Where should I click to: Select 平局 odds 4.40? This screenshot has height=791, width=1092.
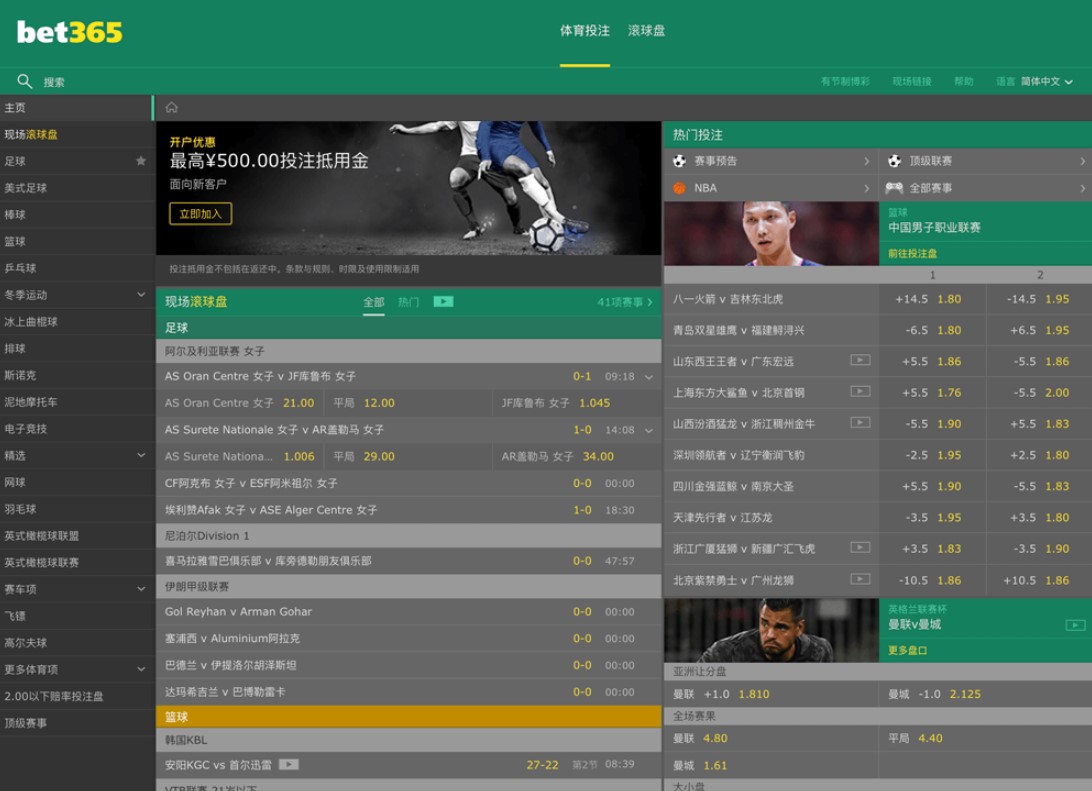[985, 738]
